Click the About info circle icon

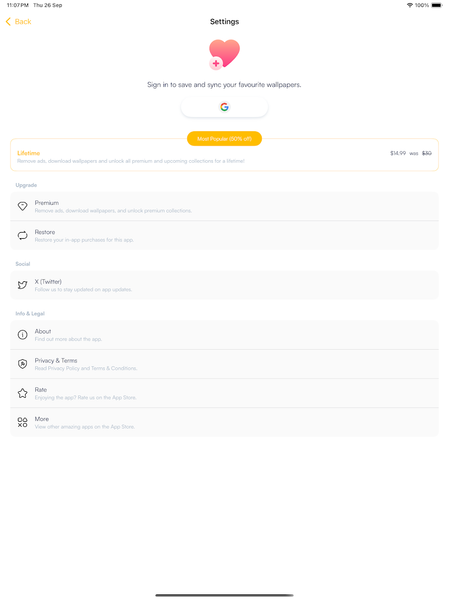click(23, 335)
